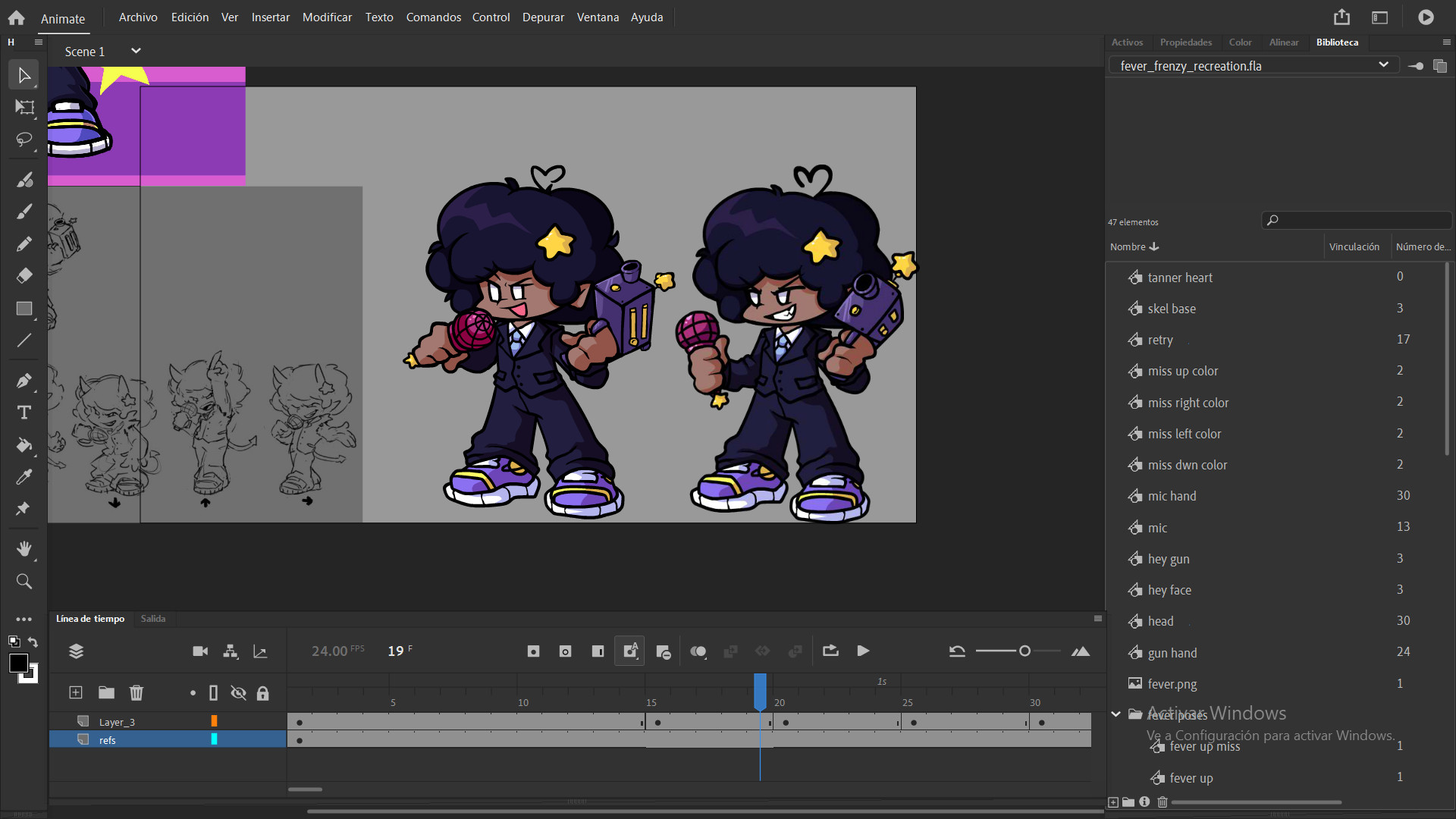Viewport: 1456px width, 819px height.
Task: Delete the selected layer with the trash icon
Action: tap(136, 692)
